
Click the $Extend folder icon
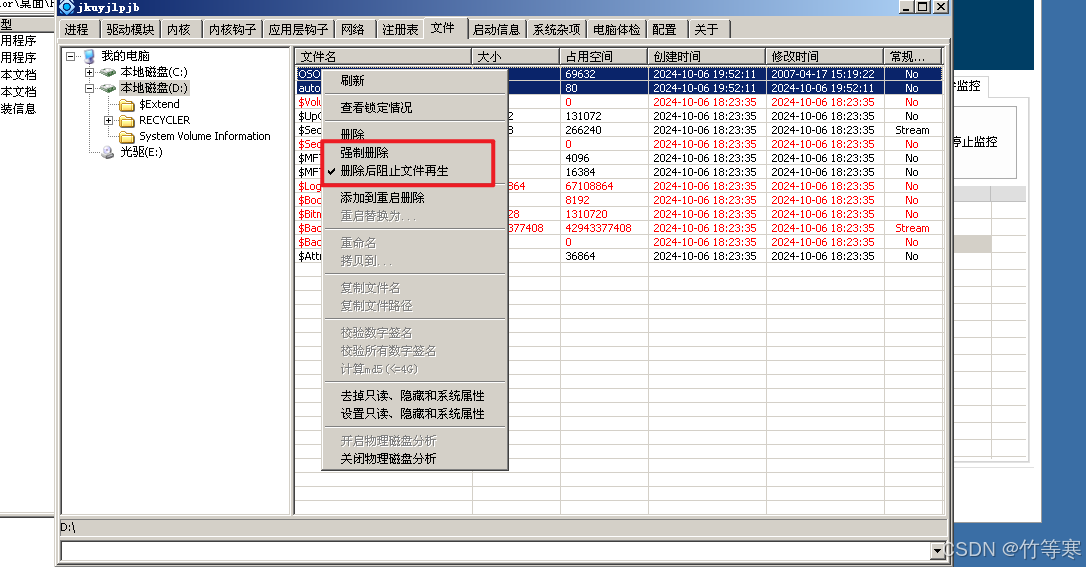pos(127,104)
